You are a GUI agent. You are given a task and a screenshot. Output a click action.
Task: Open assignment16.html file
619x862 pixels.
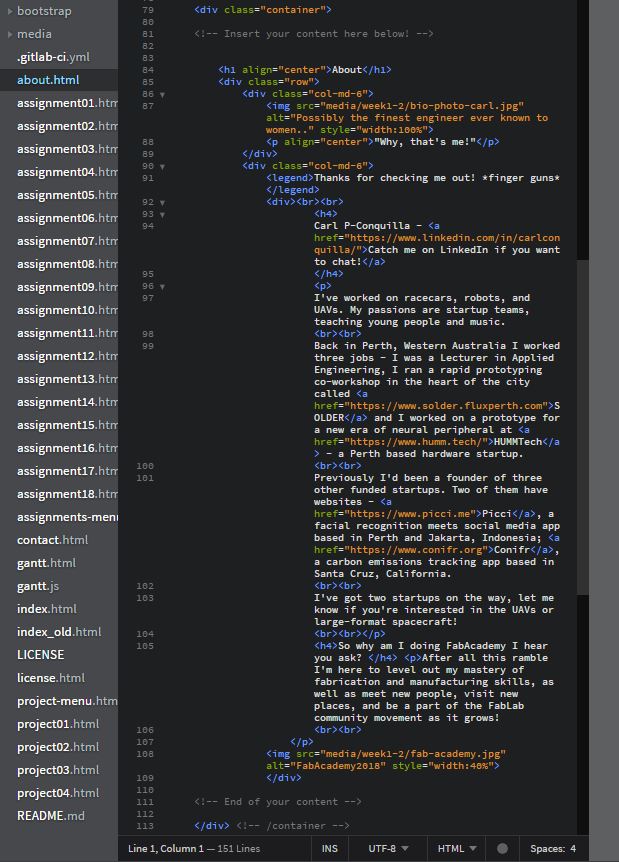[x=67, y=449]
